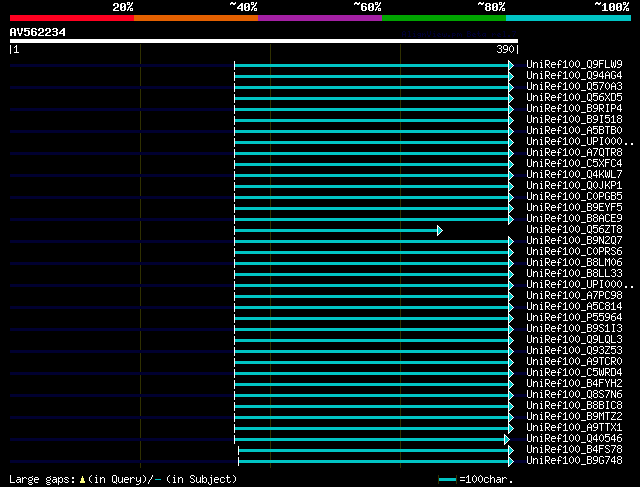Click the shorter Q56ZT8 alignment bar
This screenshot has width=640, height=487.
tap(336, 231)
